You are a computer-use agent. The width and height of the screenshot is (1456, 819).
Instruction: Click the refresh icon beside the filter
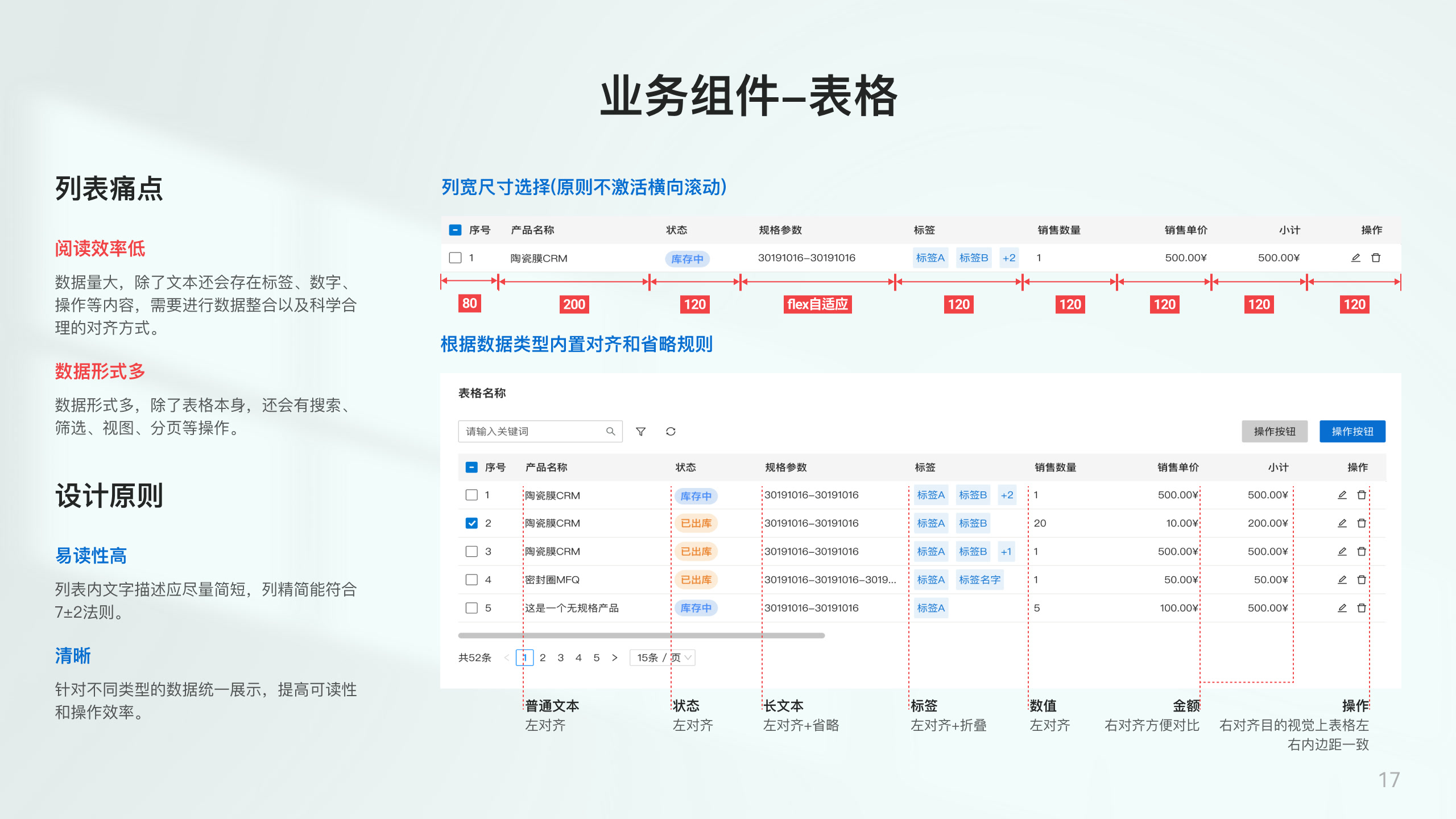coord(671,431)
